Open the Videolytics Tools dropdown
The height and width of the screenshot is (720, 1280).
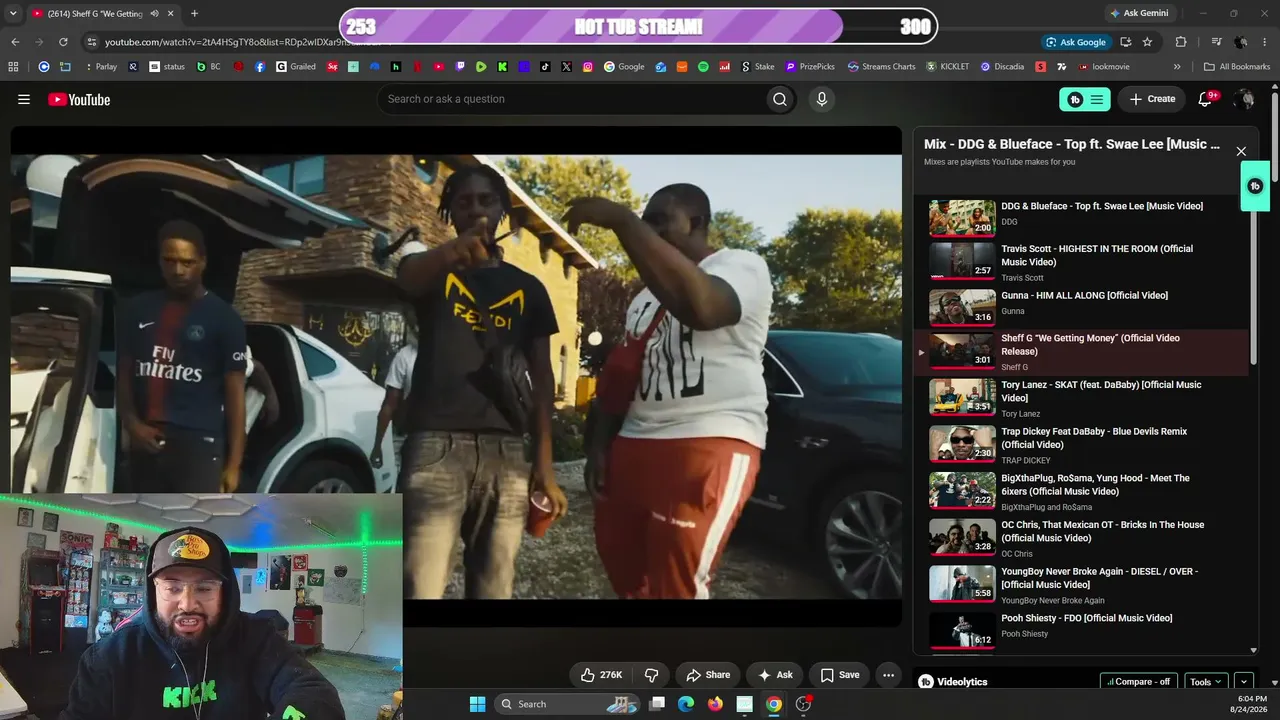click(x=1206, y=682)
